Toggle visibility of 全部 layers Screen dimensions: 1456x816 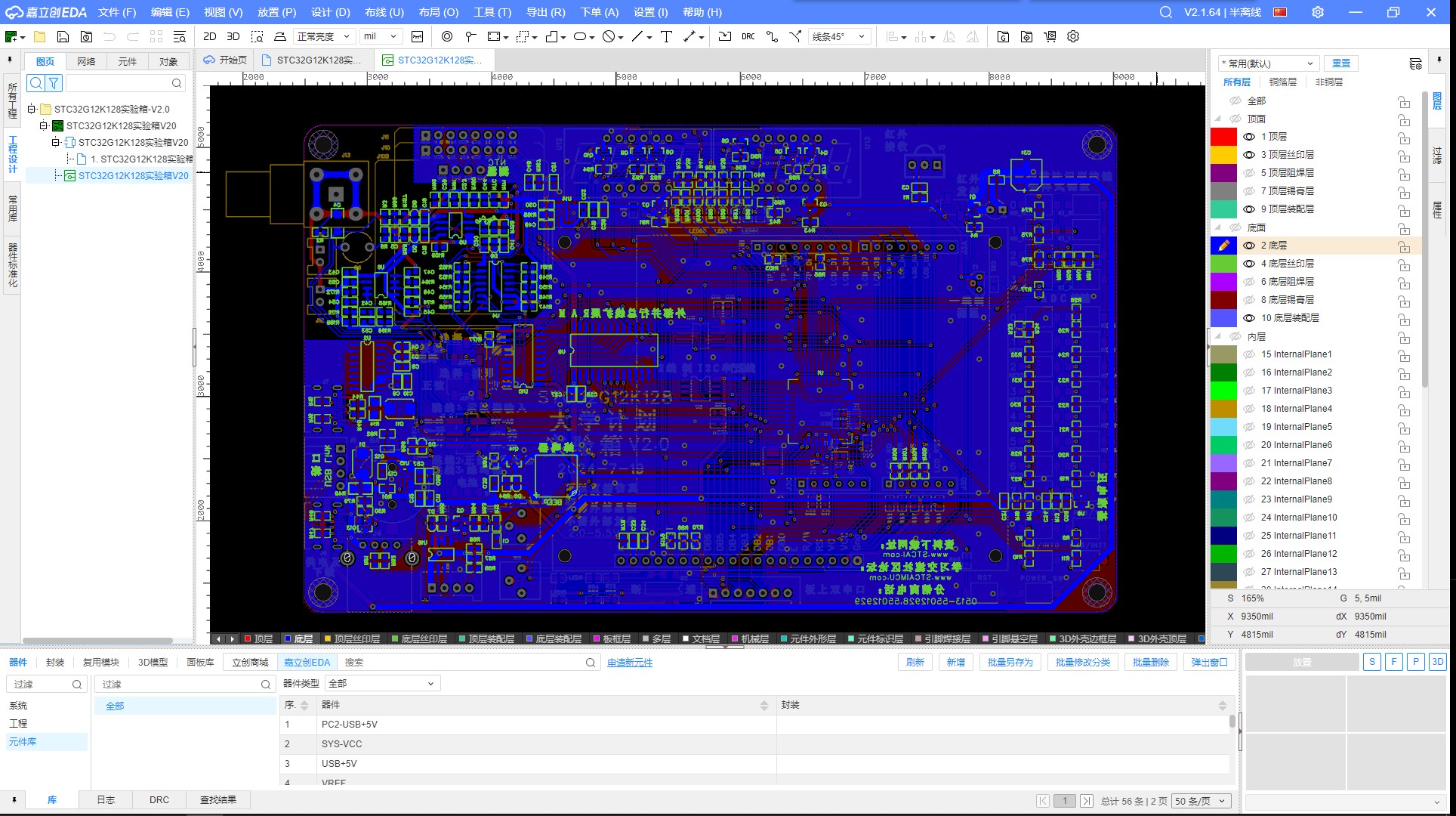point(1235,100)
